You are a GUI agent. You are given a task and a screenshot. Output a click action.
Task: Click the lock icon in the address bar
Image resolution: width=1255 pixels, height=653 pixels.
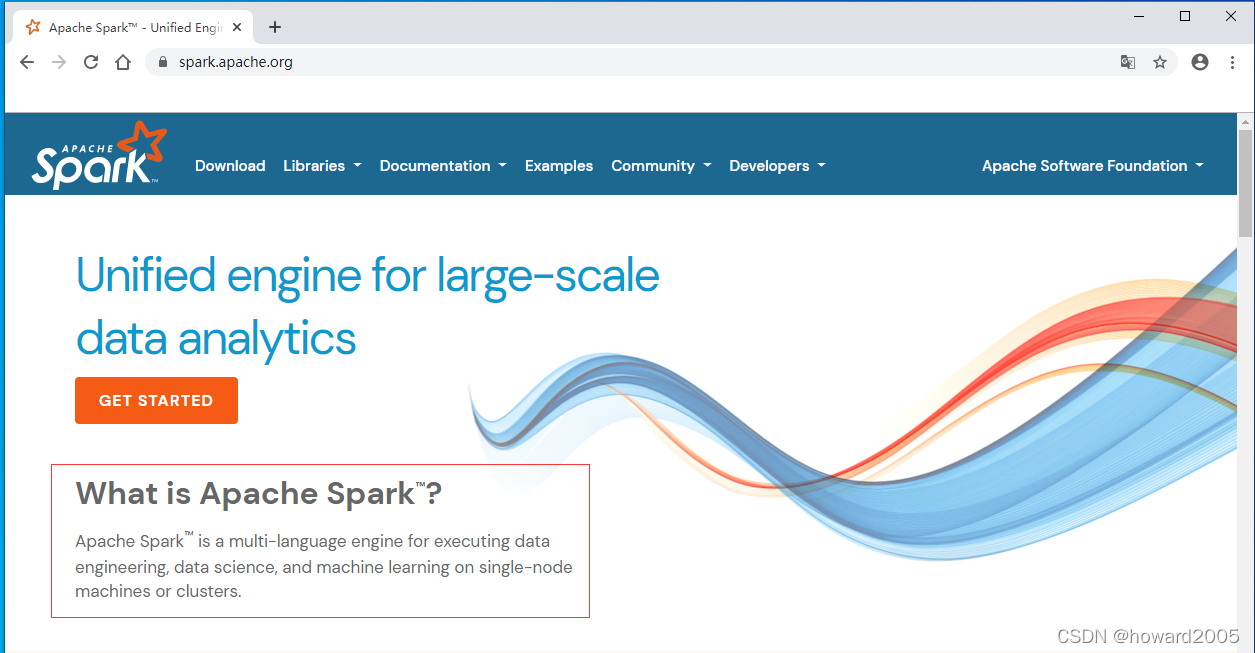(164, 62)
